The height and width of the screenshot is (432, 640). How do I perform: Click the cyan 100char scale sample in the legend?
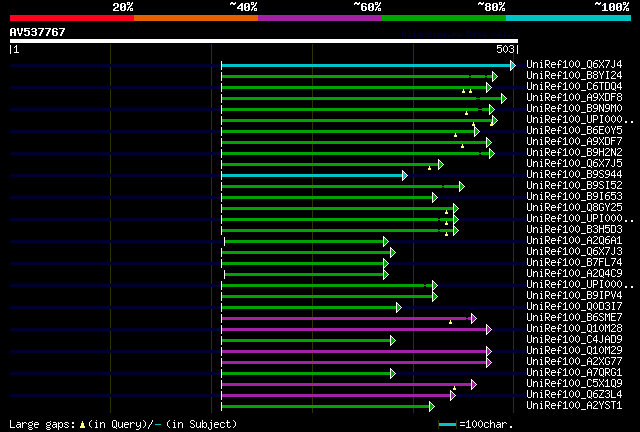point(447,425)
